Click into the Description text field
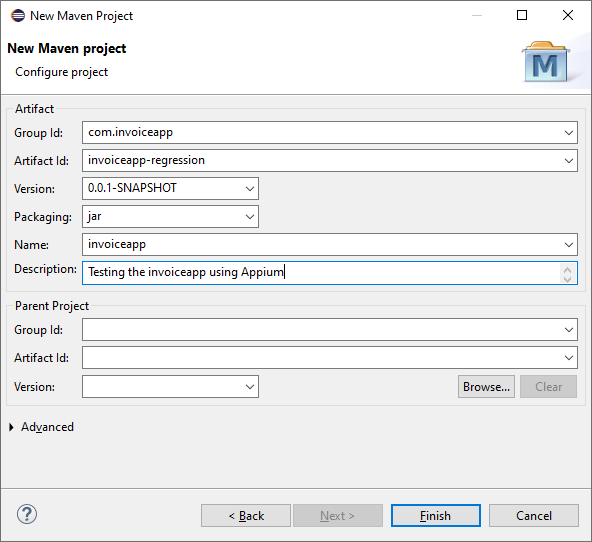 click(x=321, y=273)
